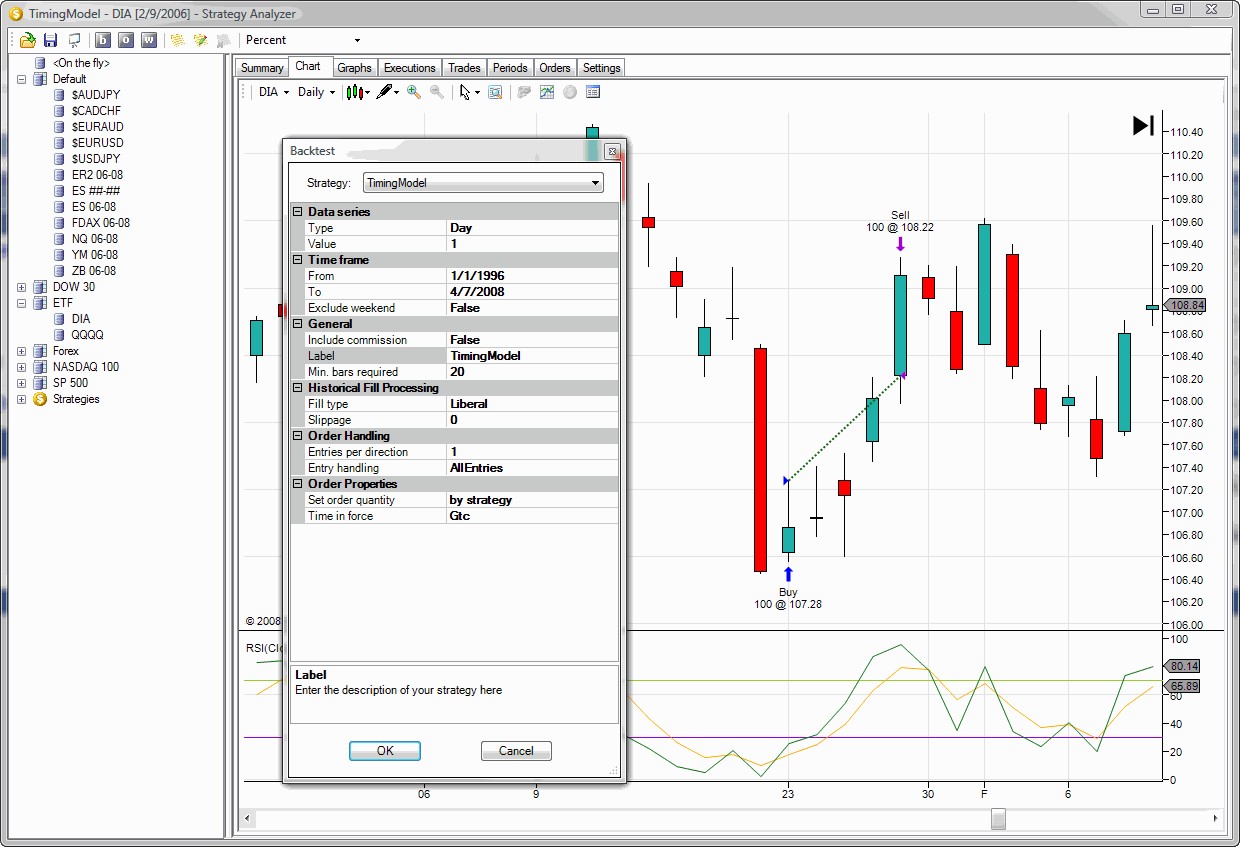This screenshot has width=1240, height=847.
Task: Select the pointer cursor tool
Action: (x=466, y=91)
